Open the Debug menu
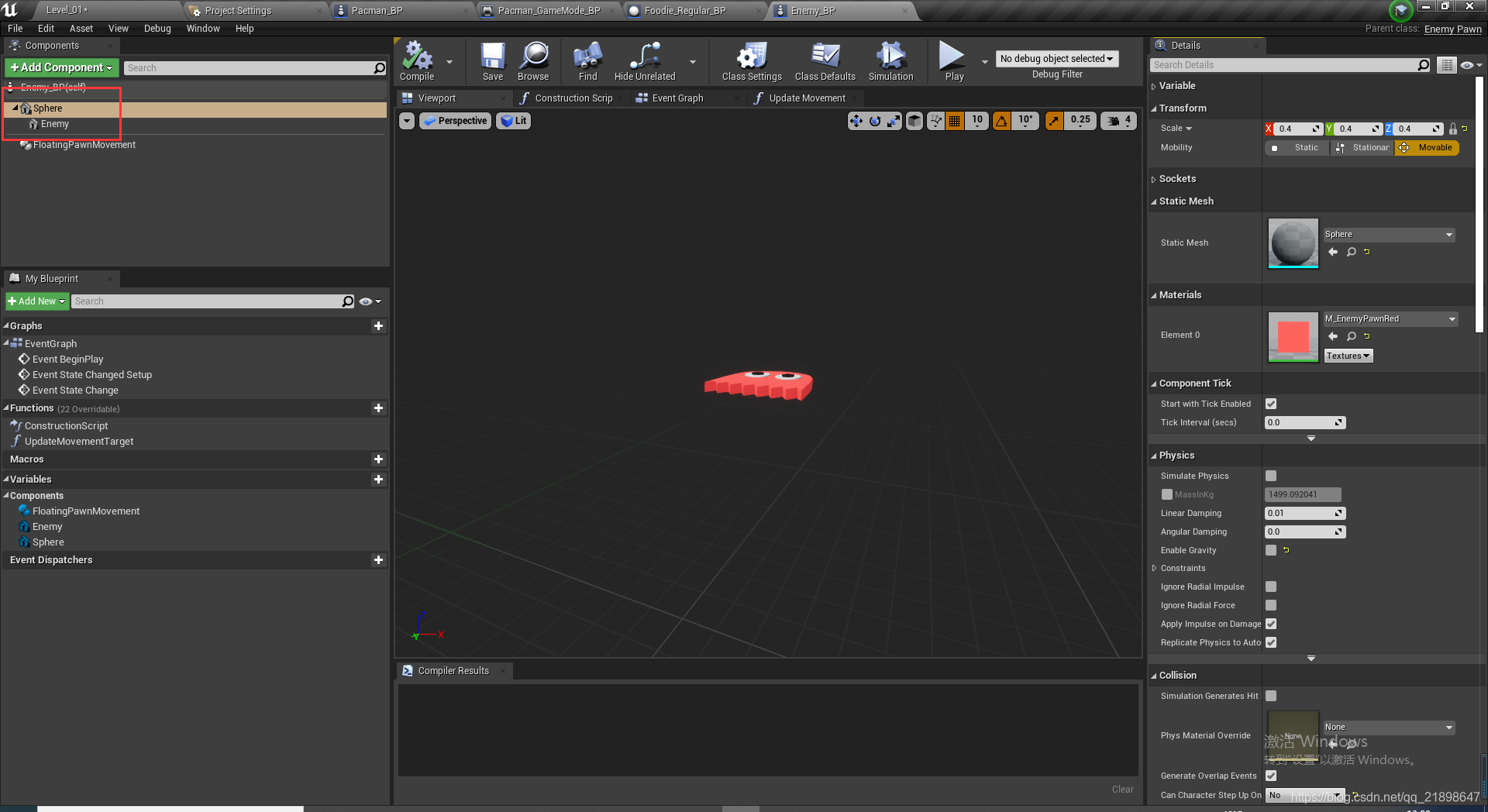Viewport: 1488px width, 812px height. coord(157,29)
